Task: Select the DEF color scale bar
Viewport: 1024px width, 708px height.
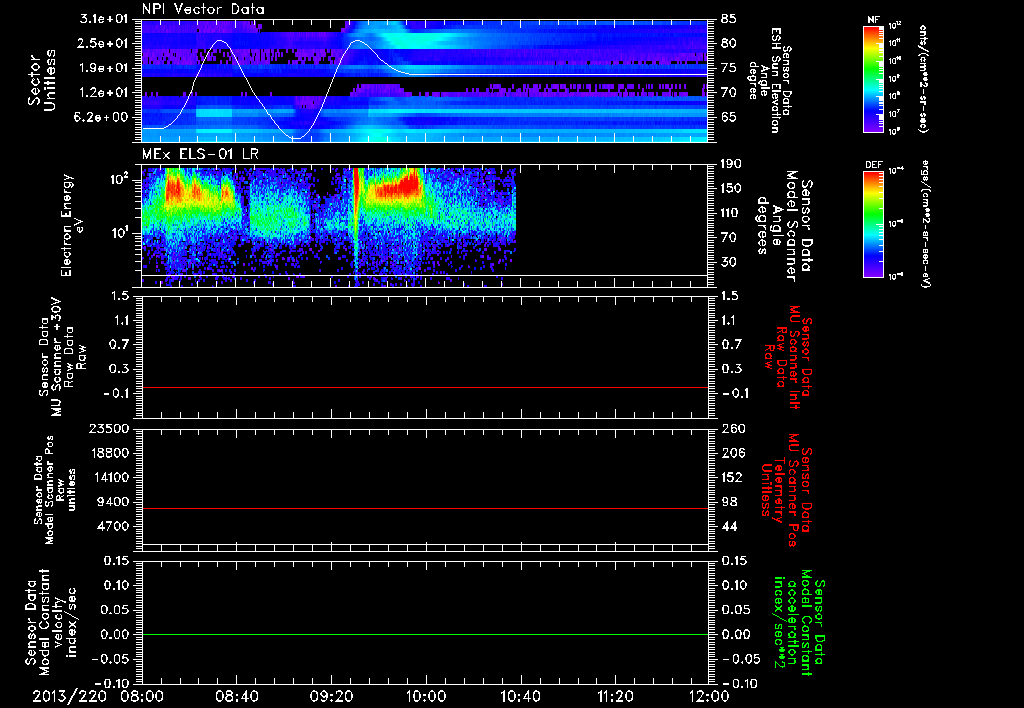Action: 873,224
